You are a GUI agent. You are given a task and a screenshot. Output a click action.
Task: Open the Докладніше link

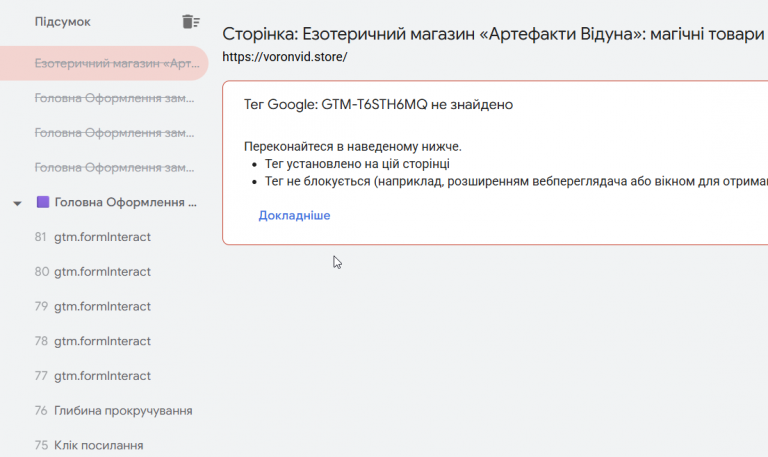294,216
